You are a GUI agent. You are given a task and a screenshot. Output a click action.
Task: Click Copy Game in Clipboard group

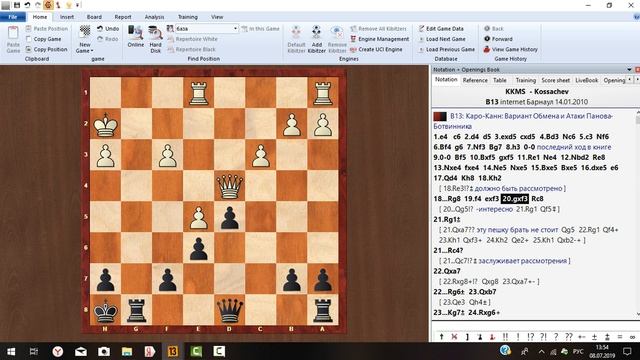[x=43, y=39]
